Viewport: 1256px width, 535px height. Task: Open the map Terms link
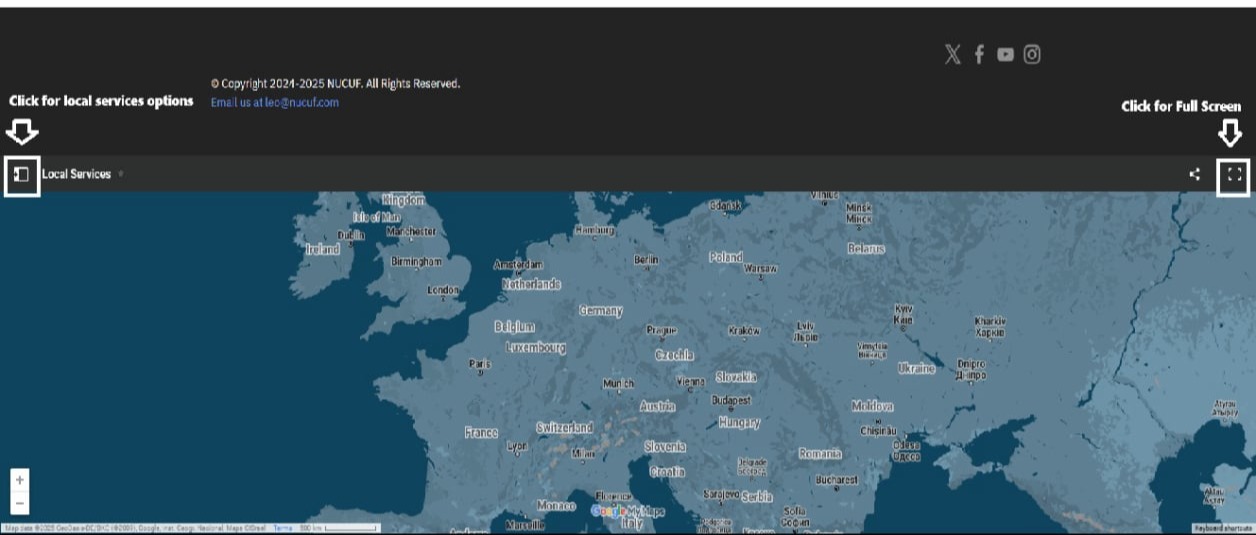tap(283, 527)
